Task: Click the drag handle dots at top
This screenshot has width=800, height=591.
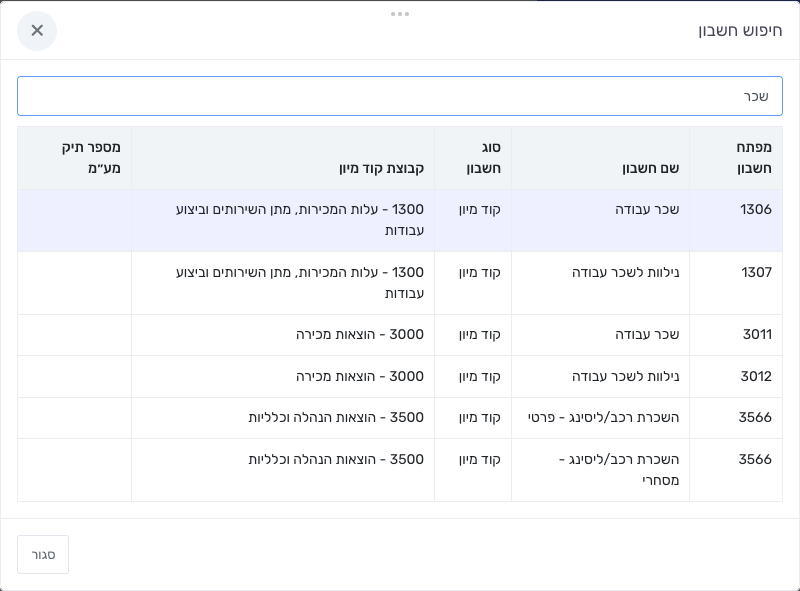Action: click(399, 14)
